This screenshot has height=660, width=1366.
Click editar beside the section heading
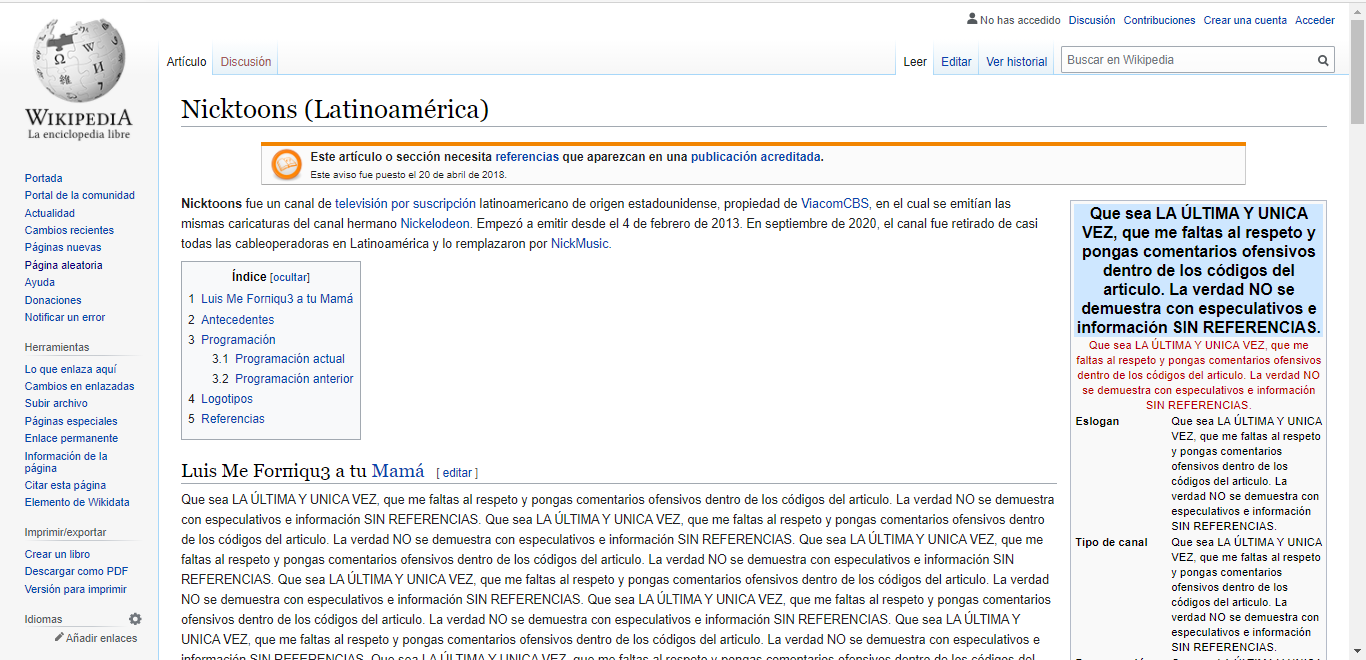point(457,473)
